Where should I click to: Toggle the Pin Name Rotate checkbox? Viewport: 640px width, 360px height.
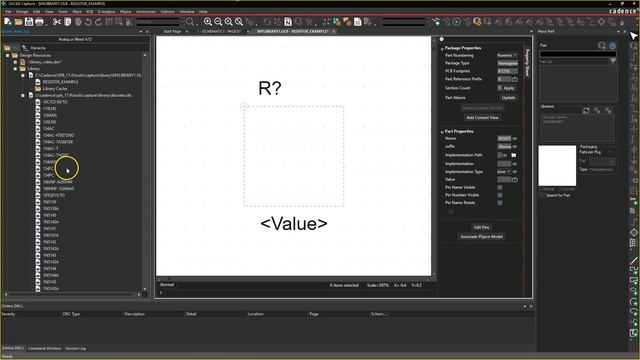click(500, 203)
